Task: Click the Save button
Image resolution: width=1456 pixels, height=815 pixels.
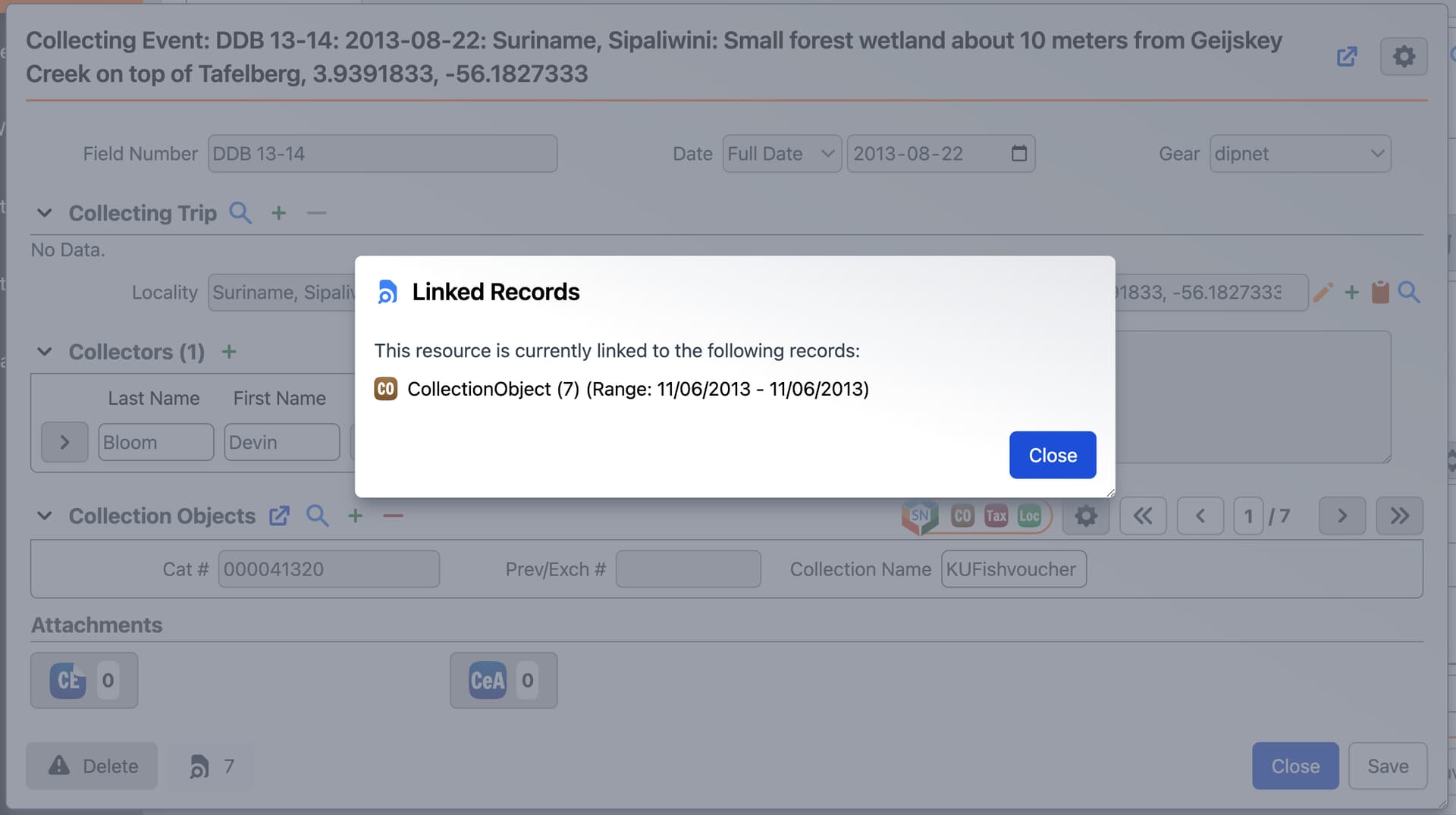Action: coord(1387,766)
